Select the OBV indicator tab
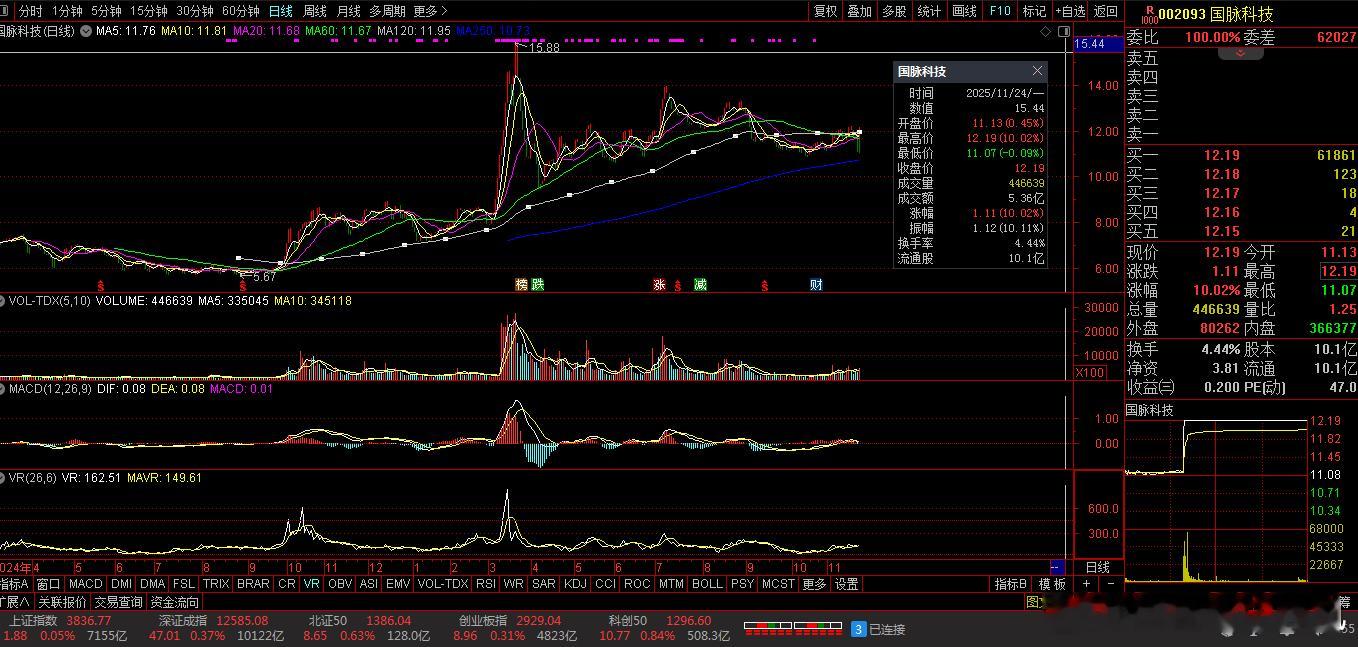1358x647 pixels. coord(340,584)
